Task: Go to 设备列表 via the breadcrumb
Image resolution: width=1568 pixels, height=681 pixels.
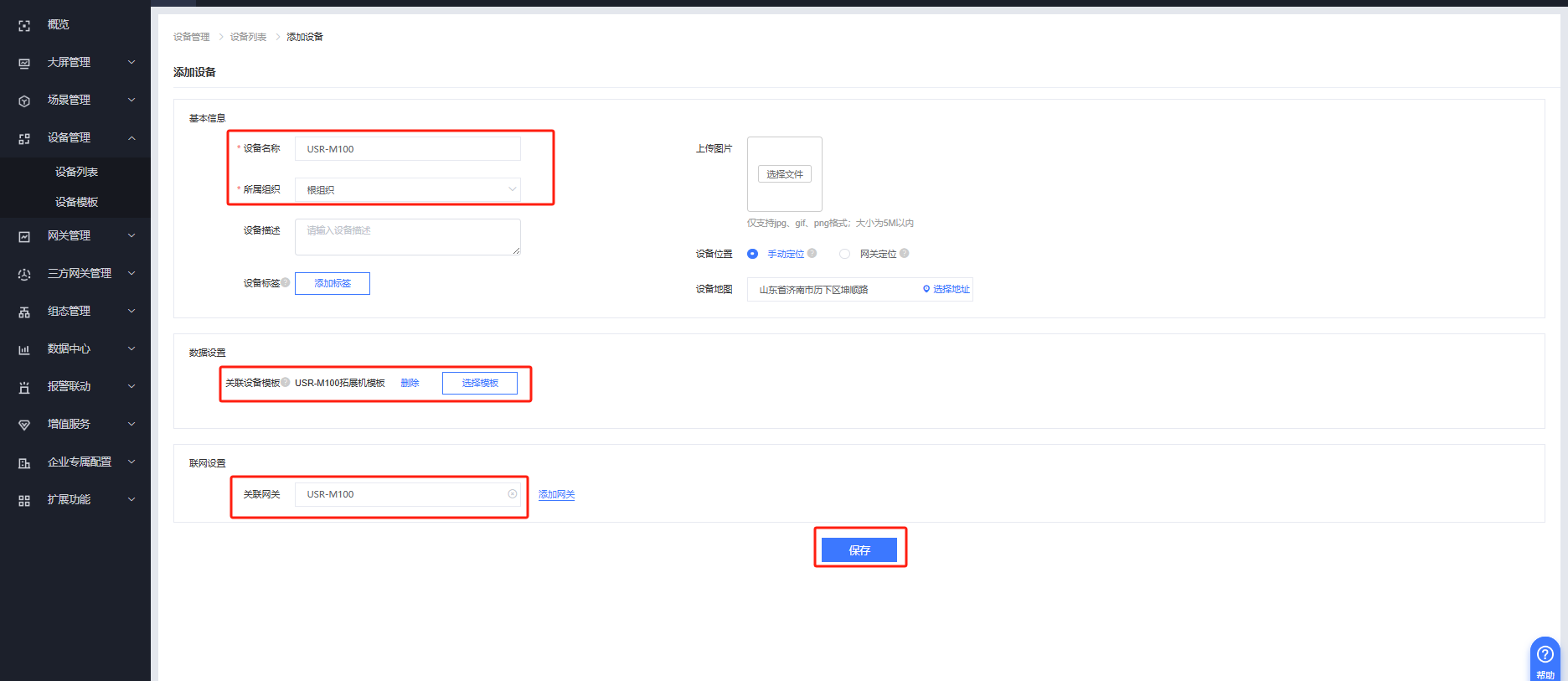Action: tap(249, 37)
